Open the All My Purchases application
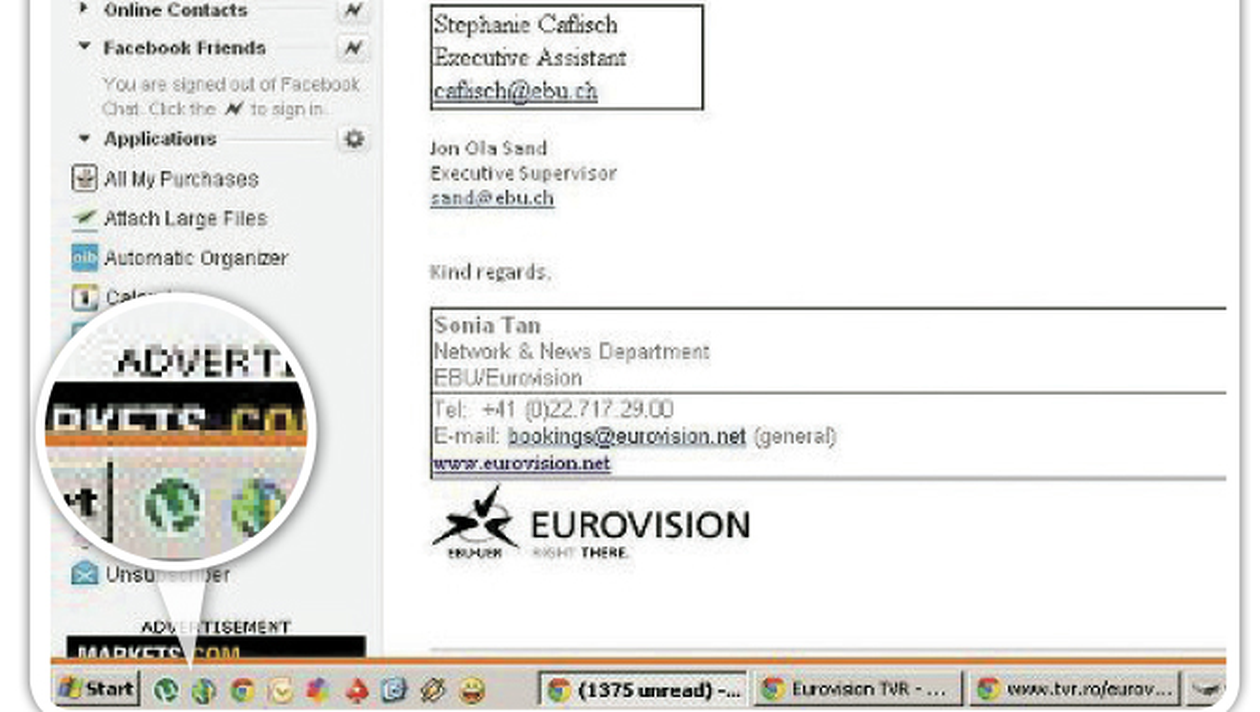Screen dimensions: 1260x712 point(180,179)
